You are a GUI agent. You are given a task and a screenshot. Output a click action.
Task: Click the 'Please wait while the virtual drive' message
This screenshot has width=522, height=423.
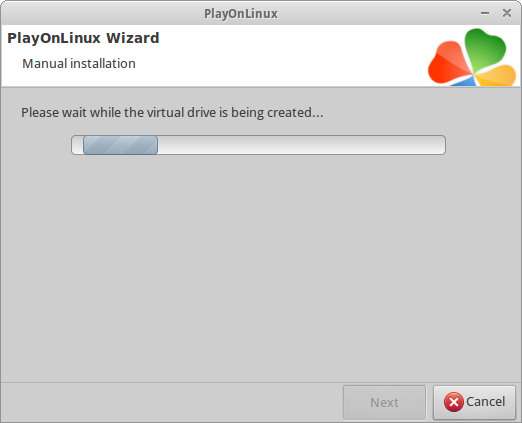tap(172, 113)
